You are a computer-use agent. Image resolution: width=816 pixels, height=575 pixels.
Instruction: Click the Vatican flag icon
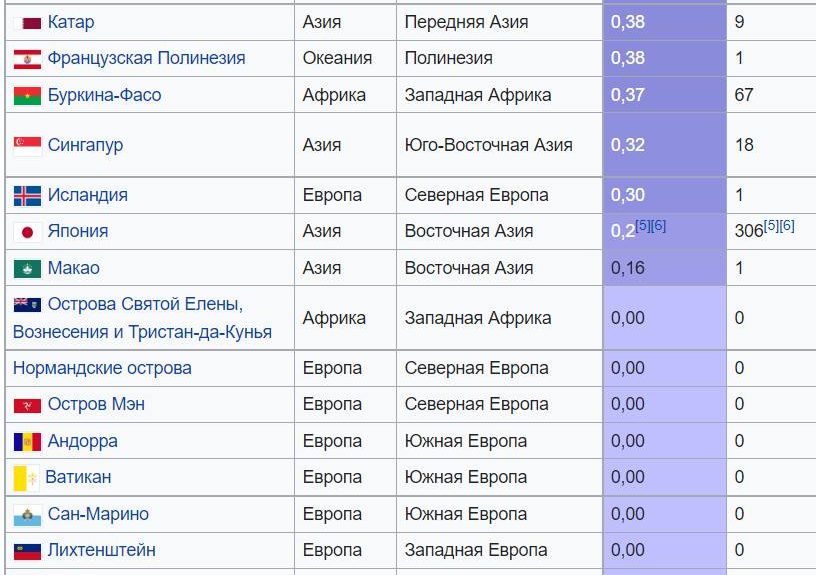click(x=27, y=478)
